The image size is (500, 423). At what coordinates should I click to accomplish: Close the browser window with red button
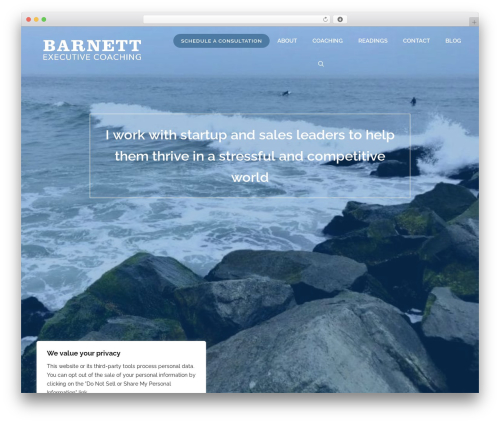(x=29, y=20)
